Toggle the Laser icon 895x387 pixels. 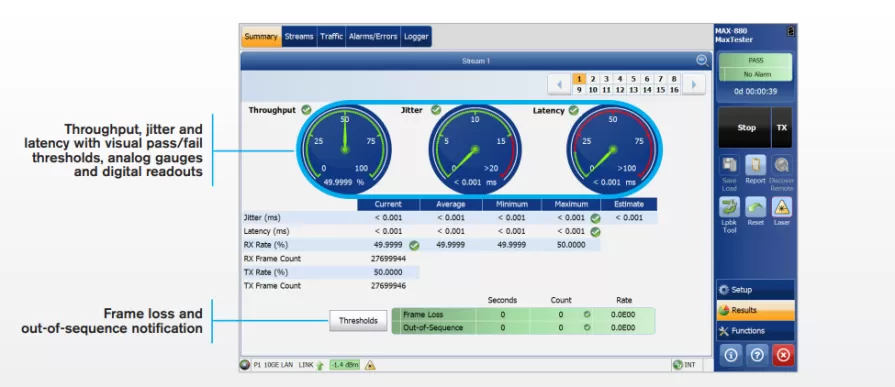point(781,207)
